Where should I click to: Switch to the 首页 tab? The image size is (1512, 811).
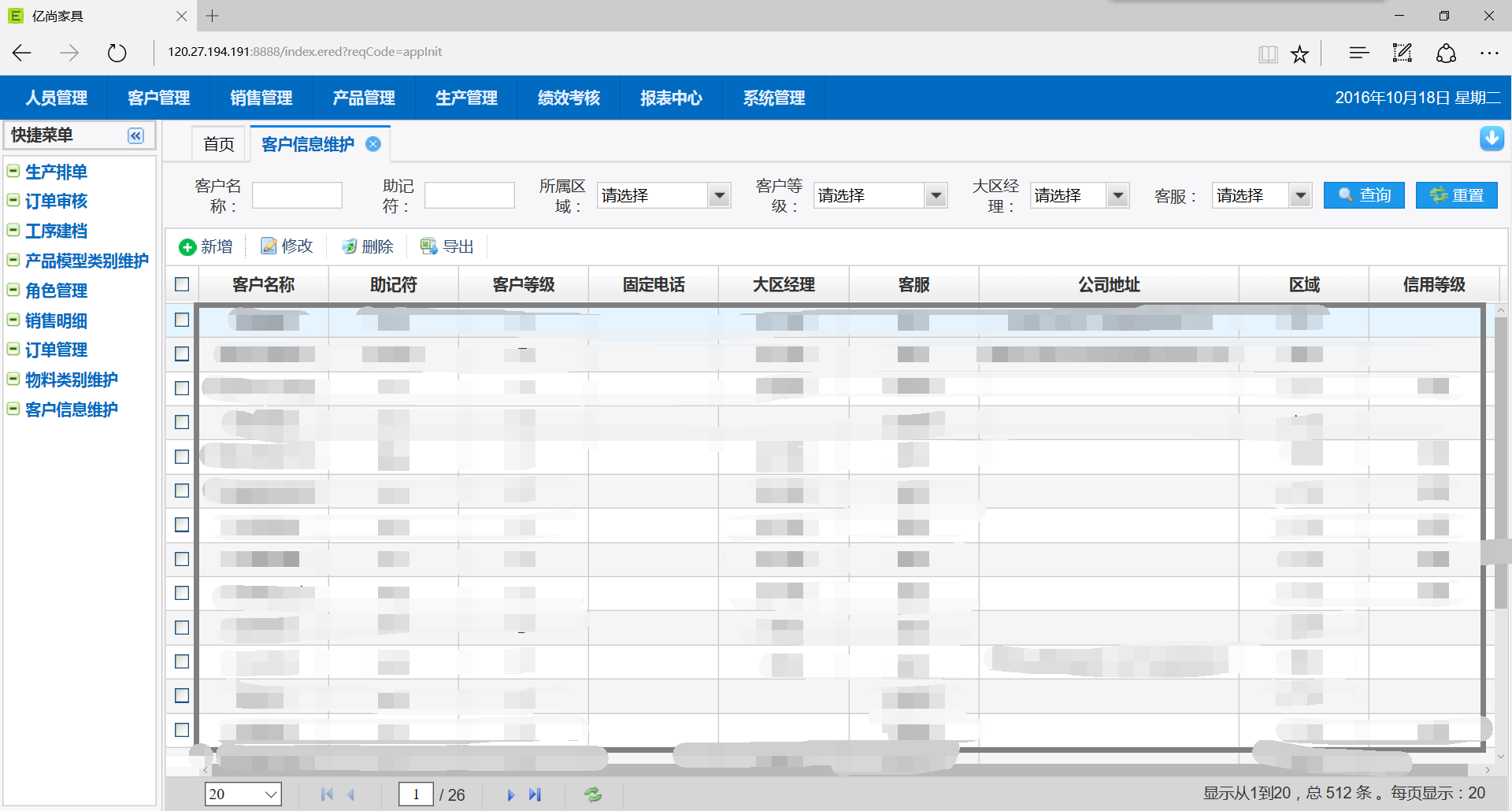pyautogui.click(x=219, y=144)
